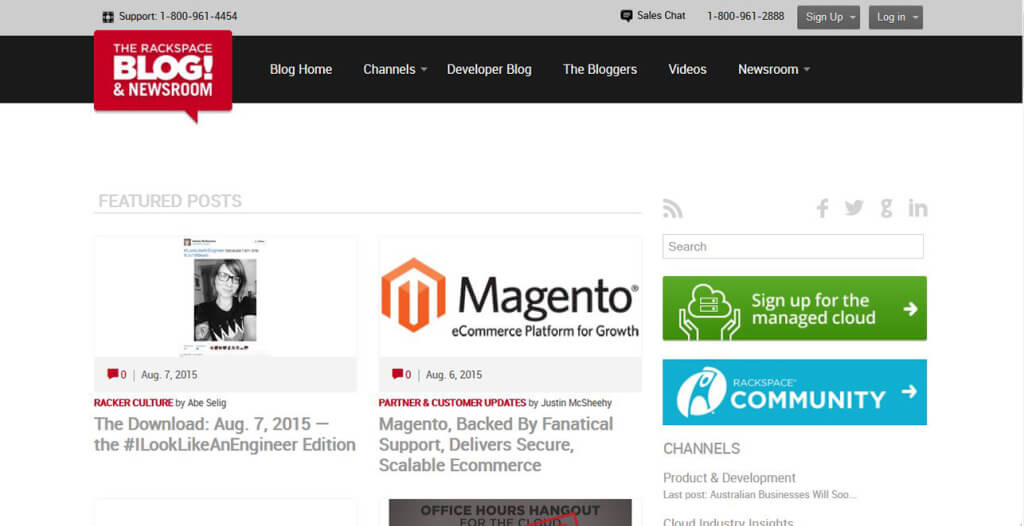Open the Sign Up dropdown

[x=828, y=18]
